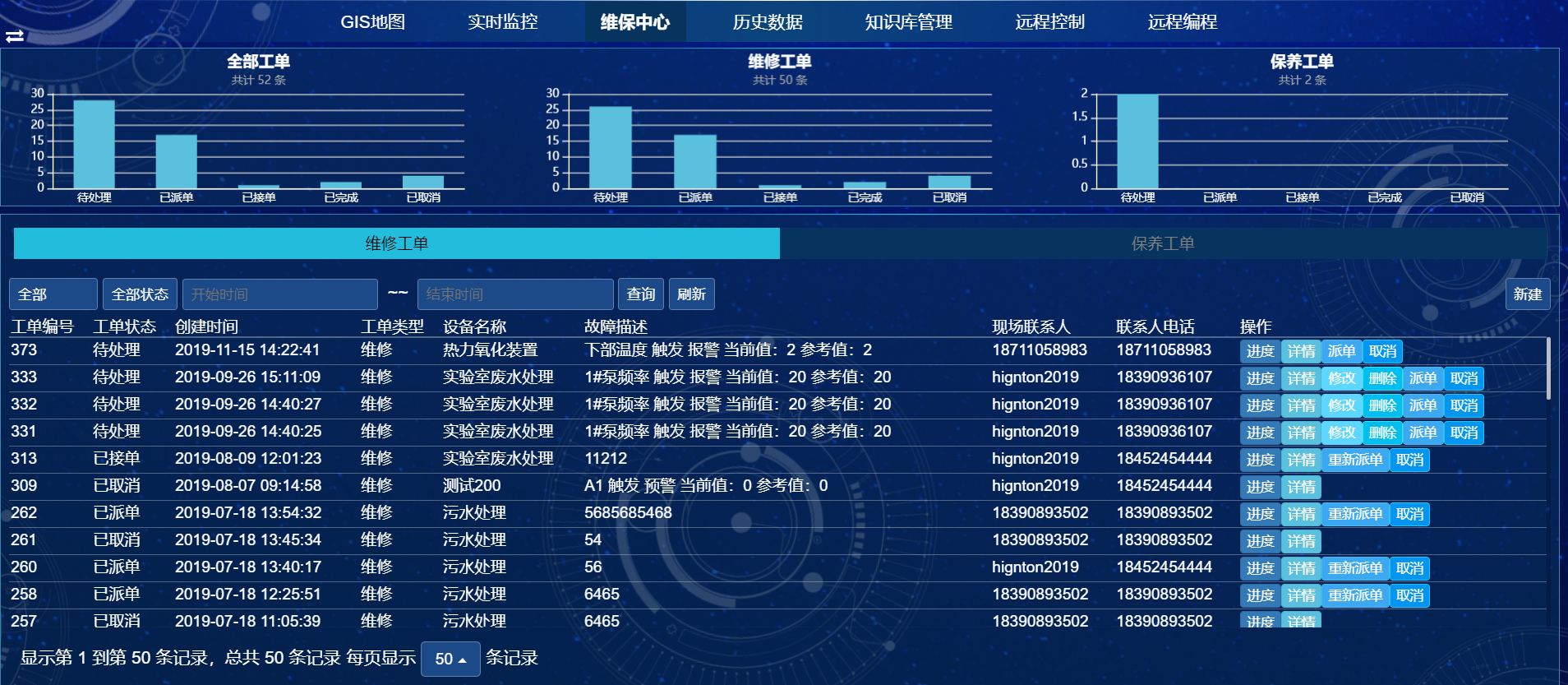Open 详情 for work order 373
This screenshot has height=685, width=1568.
point(1301,351)
